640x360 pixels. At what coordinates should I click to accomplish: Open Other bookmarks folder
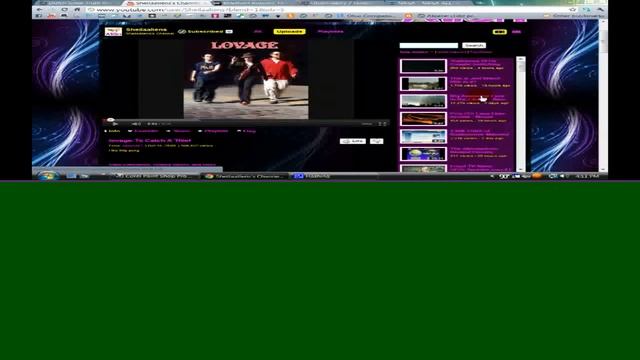point(574,16)
